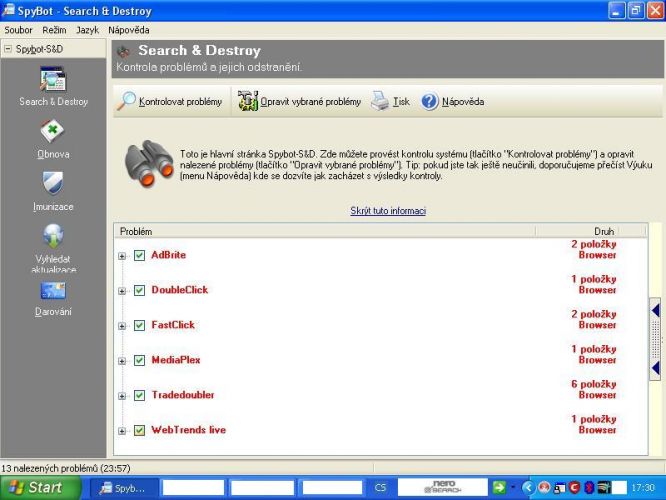666x500 pixels.
Task: Expand the DoubleClick tree node
Action: pos(122,291)
